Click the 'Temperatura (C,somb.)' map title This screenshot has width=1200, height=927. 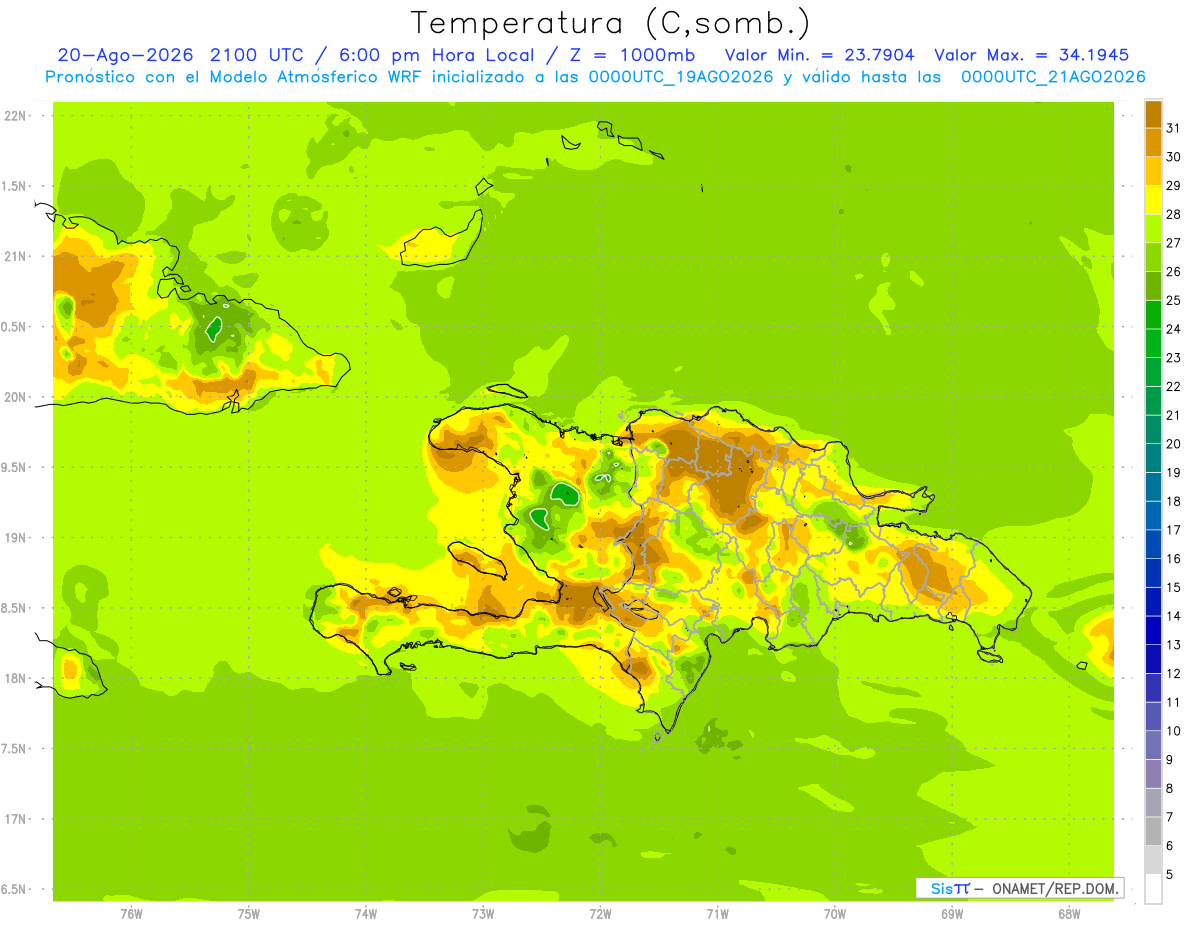(609, 23)
